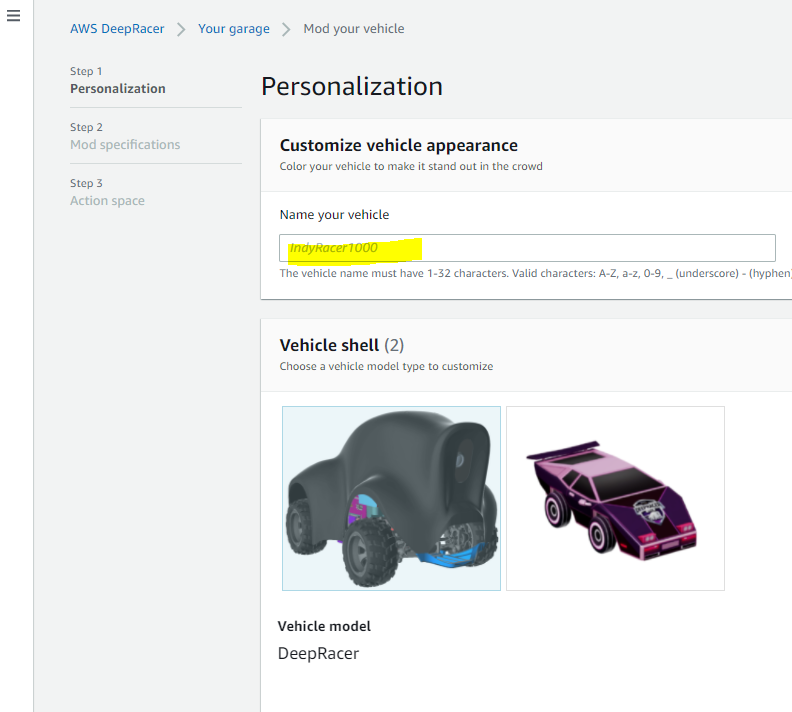Click the Name your vehicle label
The image size is (792, 712).
[334, 215]
